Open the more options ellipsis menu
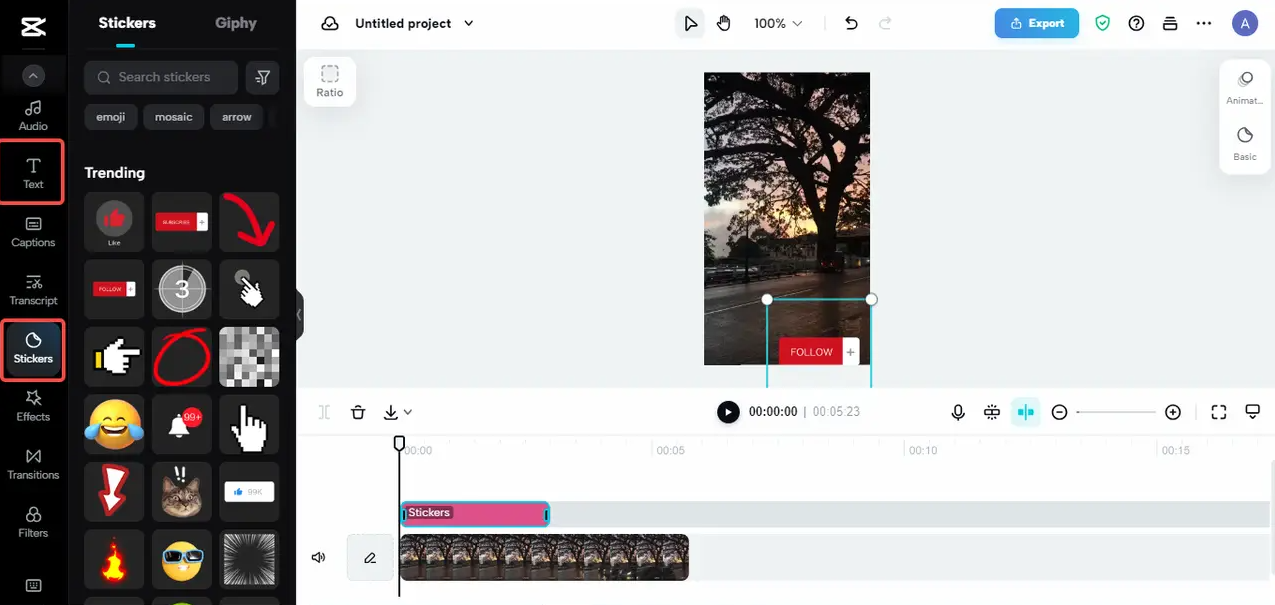This screenshot has height=605, width=1275. 1204,23
